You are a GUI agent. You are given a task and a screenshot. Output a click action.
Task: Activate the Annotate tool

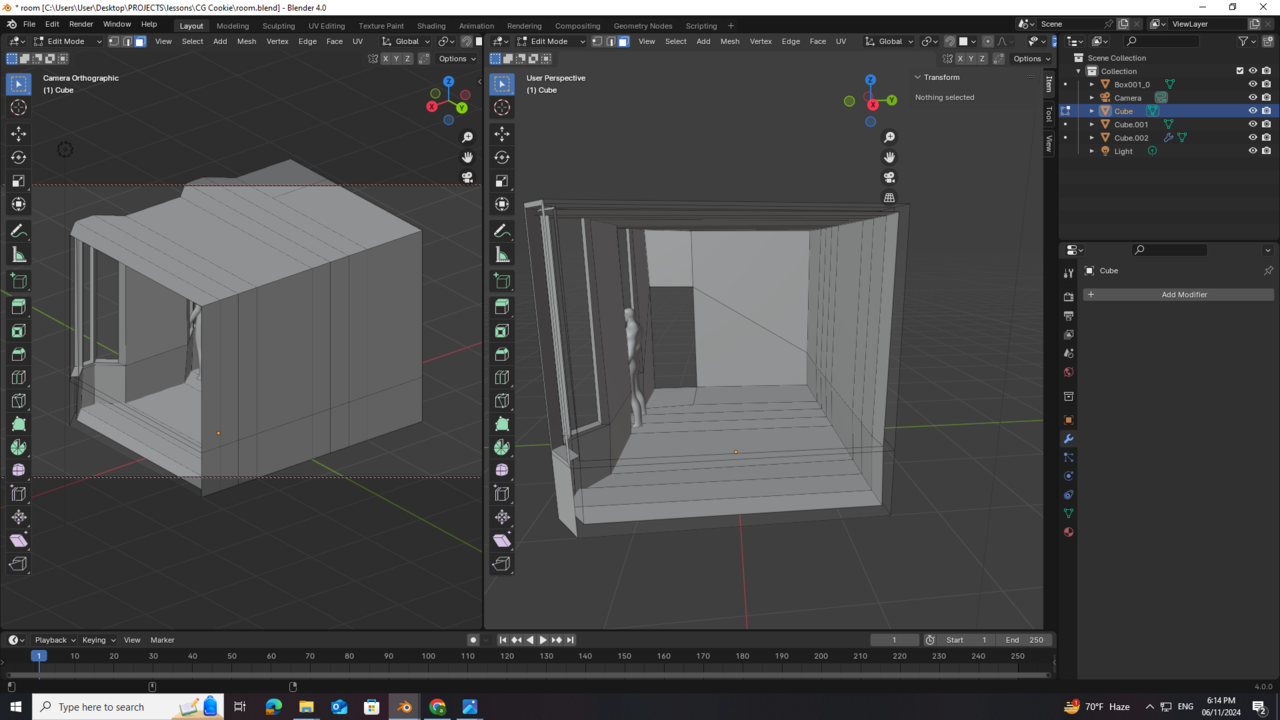(x=18, y=231)
